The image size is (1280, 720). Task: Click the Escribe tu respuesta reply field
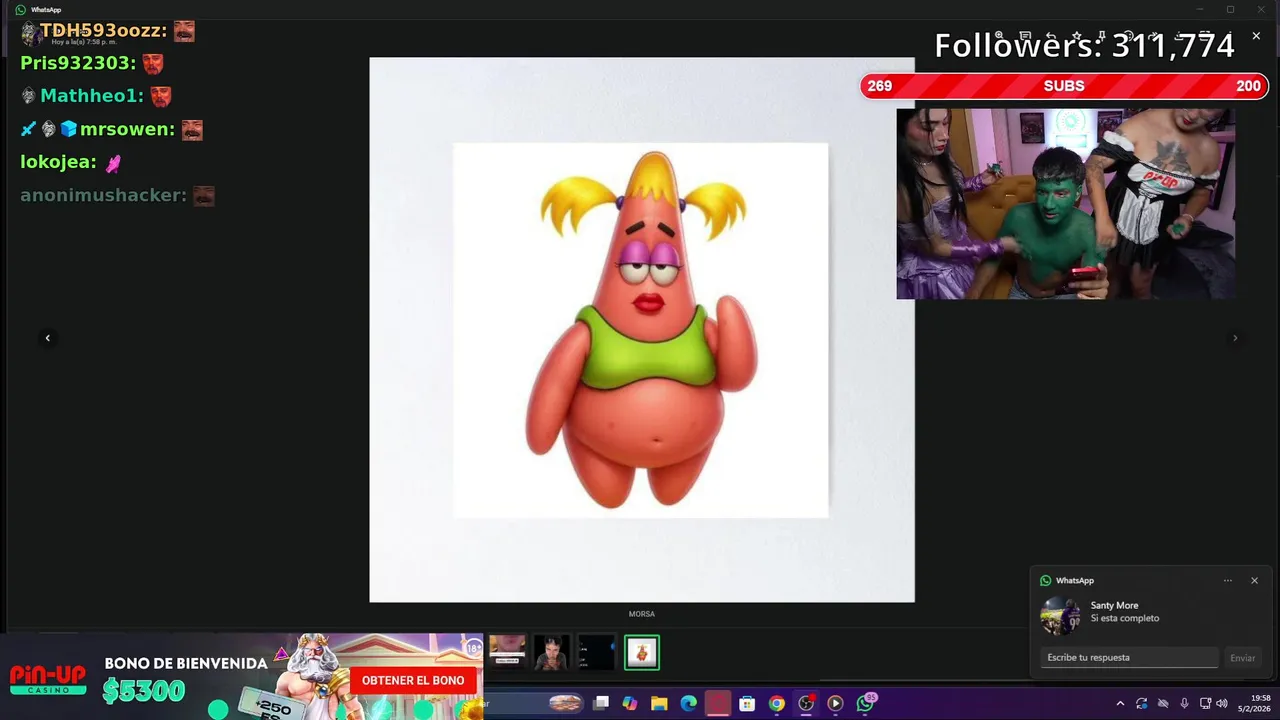coord(1130,657)
